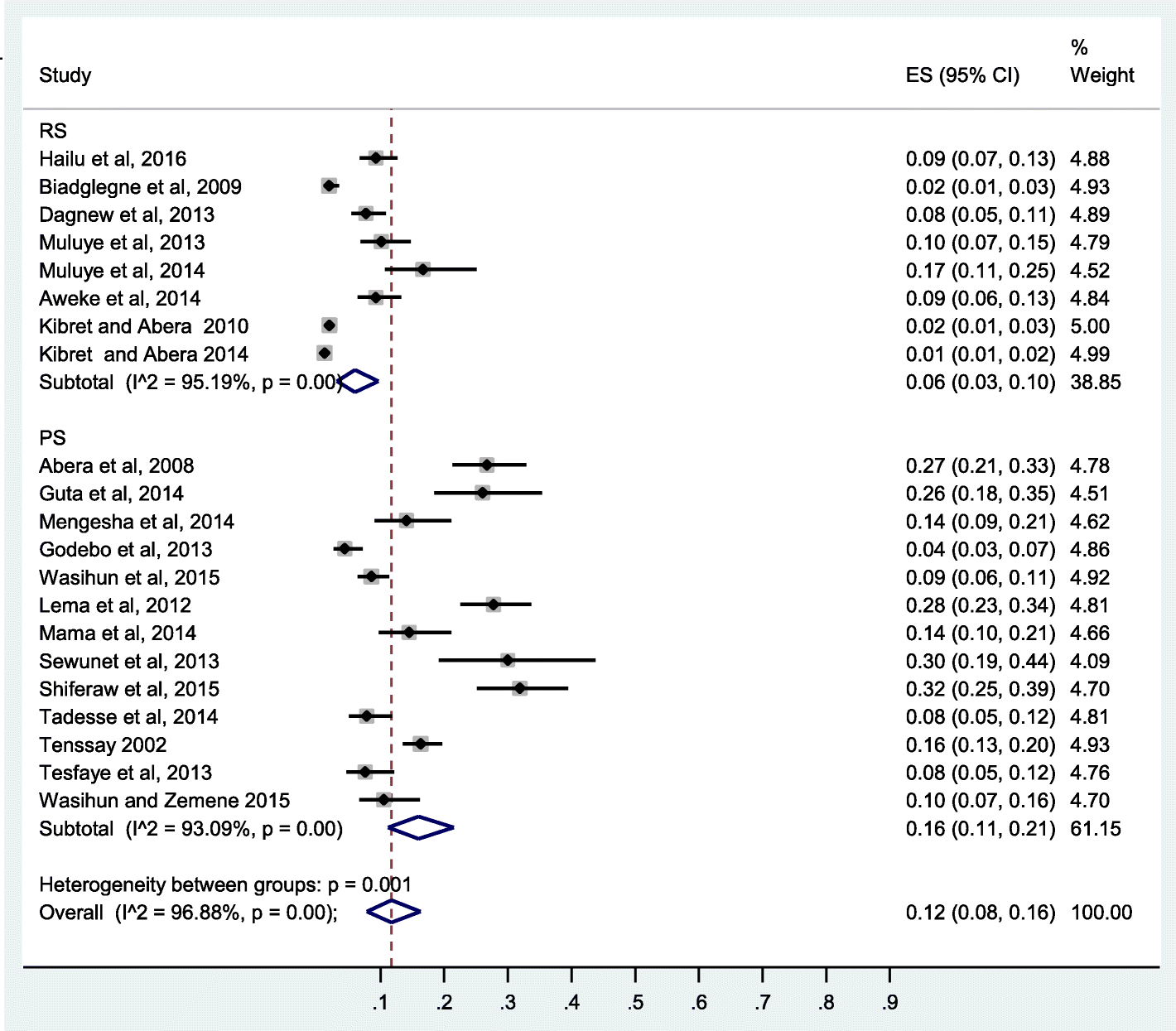Click the point marker for Shiferaw et al, 2015
The image size is (1176, 1031).
tap(519, 688)
